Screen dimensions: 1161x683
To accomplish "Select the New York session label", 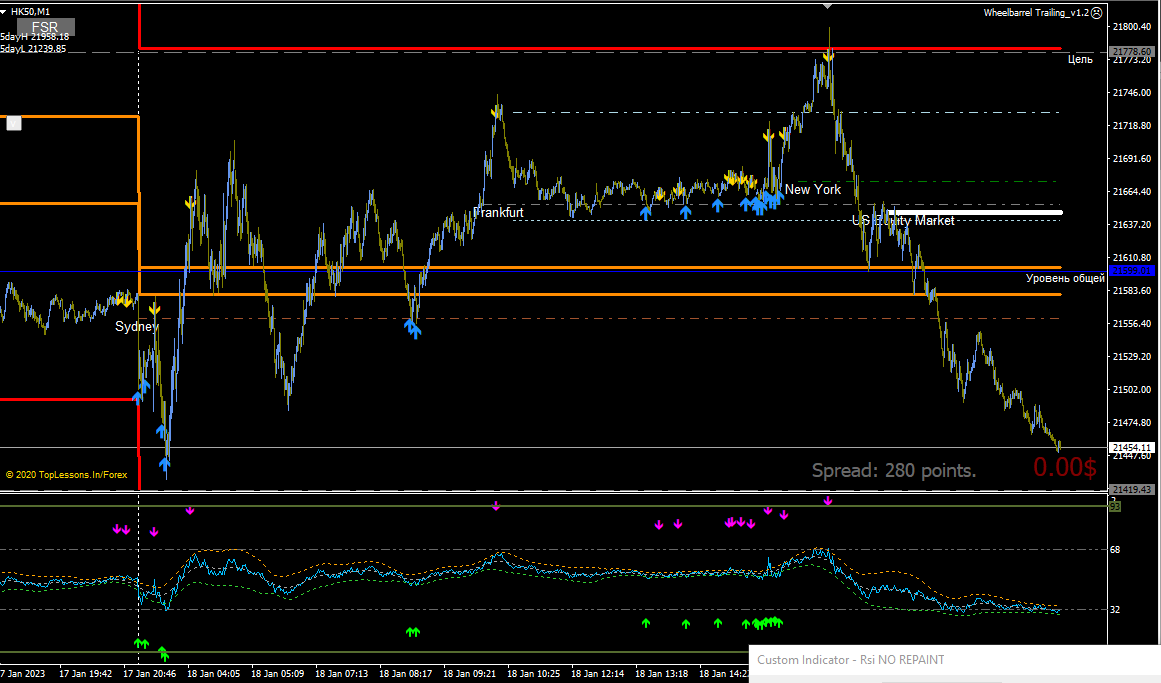I will pyautogui.click(x=812, y=190).
